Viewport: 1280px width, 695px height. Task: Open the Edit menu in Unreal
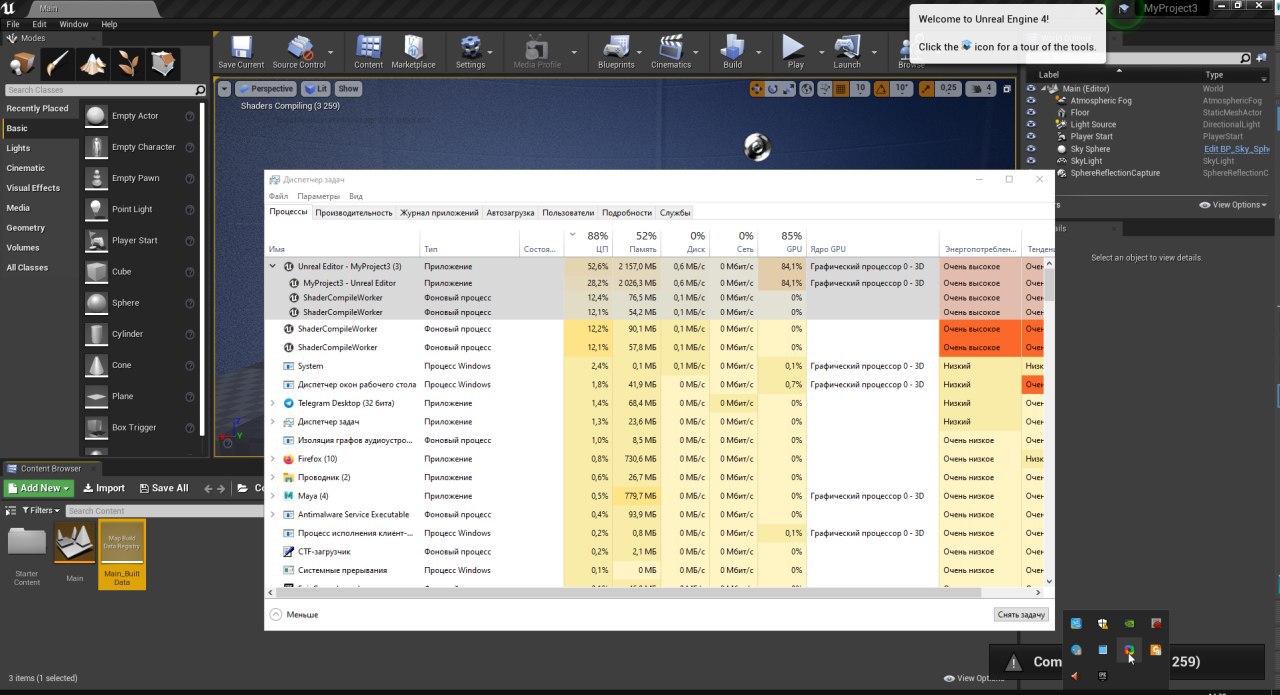click(39, 24)
